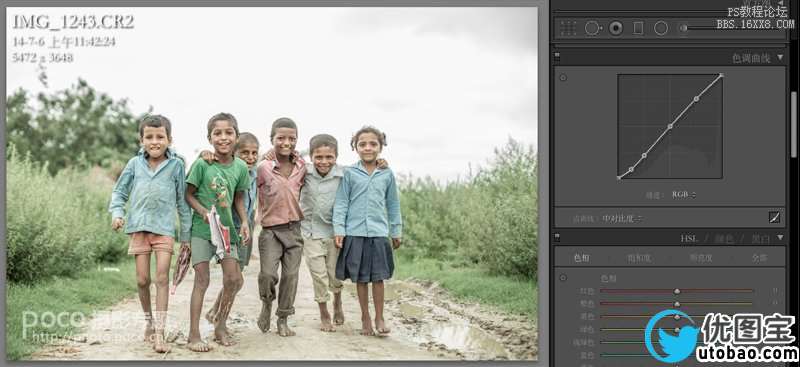Select the Crop Overlay grid tool
The image size is (800, 367).
click(568, 28)
